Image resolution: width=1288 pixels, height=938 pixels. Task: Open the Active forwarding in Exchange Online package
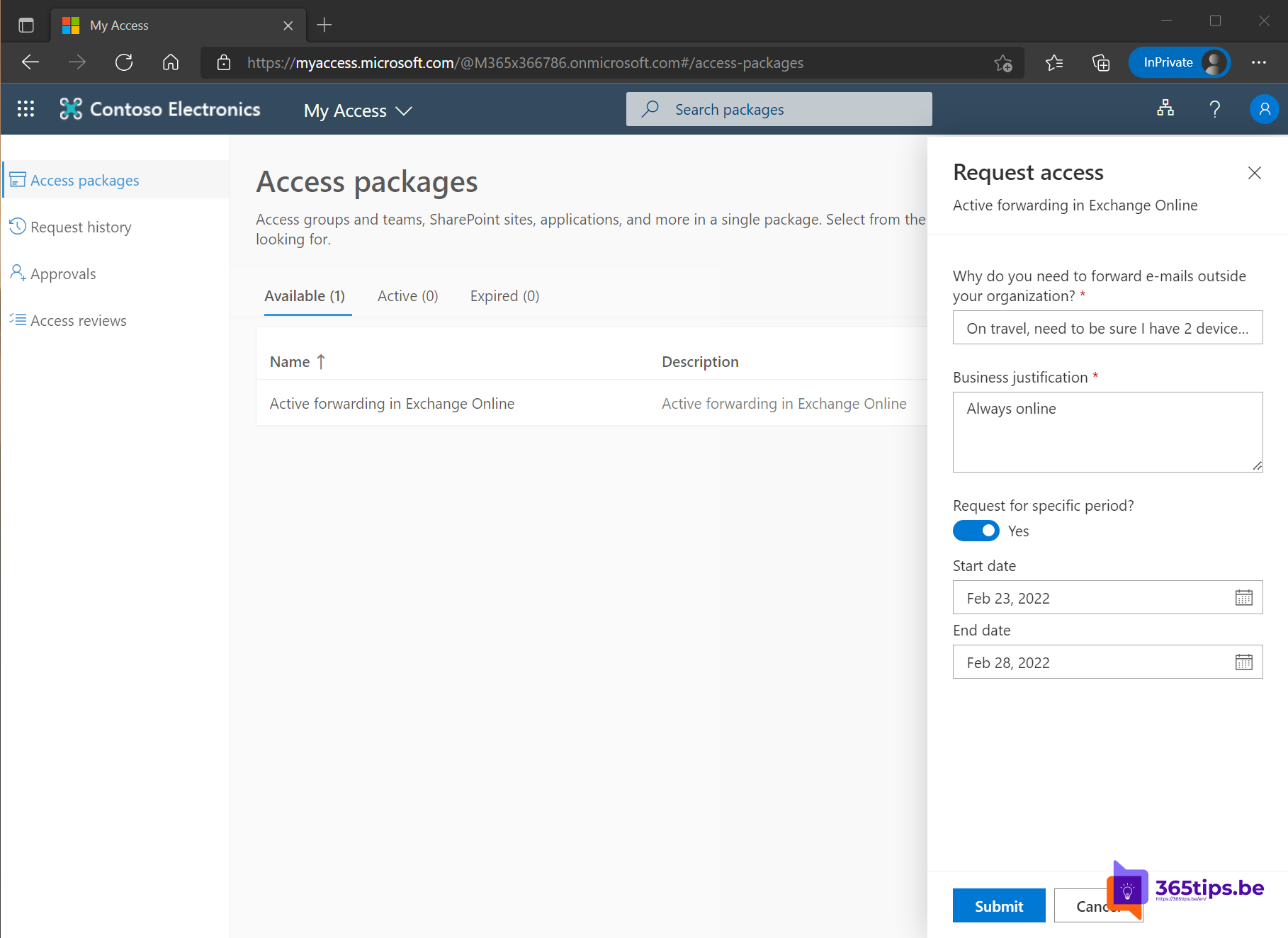point(391,403)
